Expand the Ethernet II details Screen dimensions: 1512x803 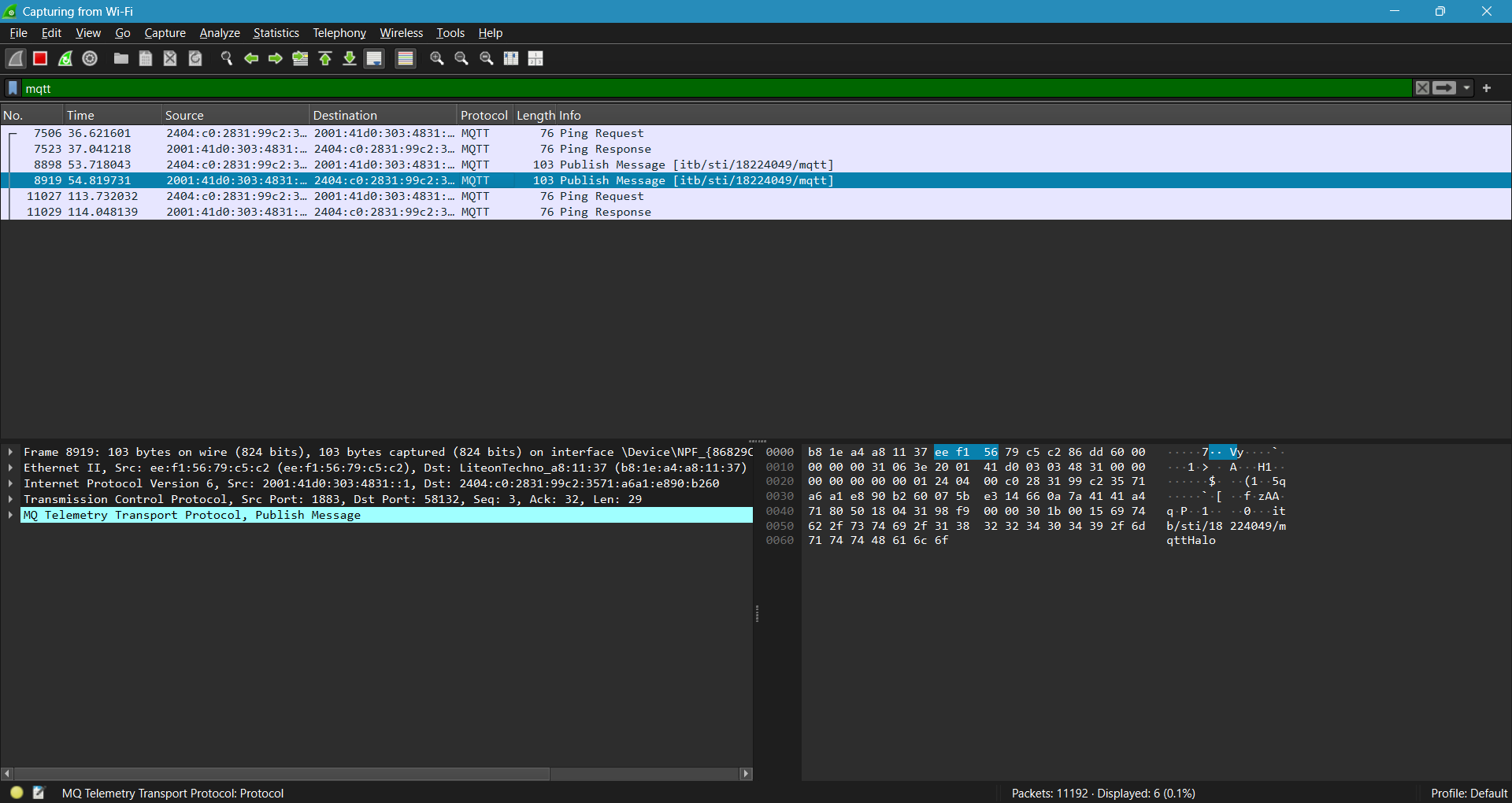click(10, 468)
